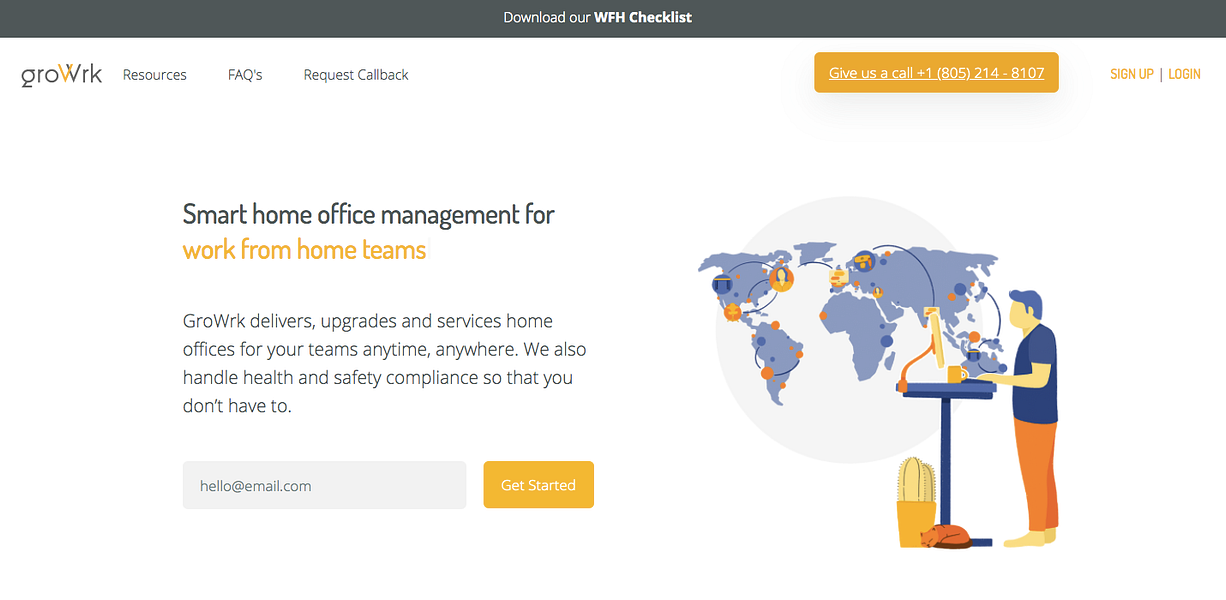Screen dimensions: 1226x600
Task: Click the headline 'Smart home office management for'
Action: 369,214
